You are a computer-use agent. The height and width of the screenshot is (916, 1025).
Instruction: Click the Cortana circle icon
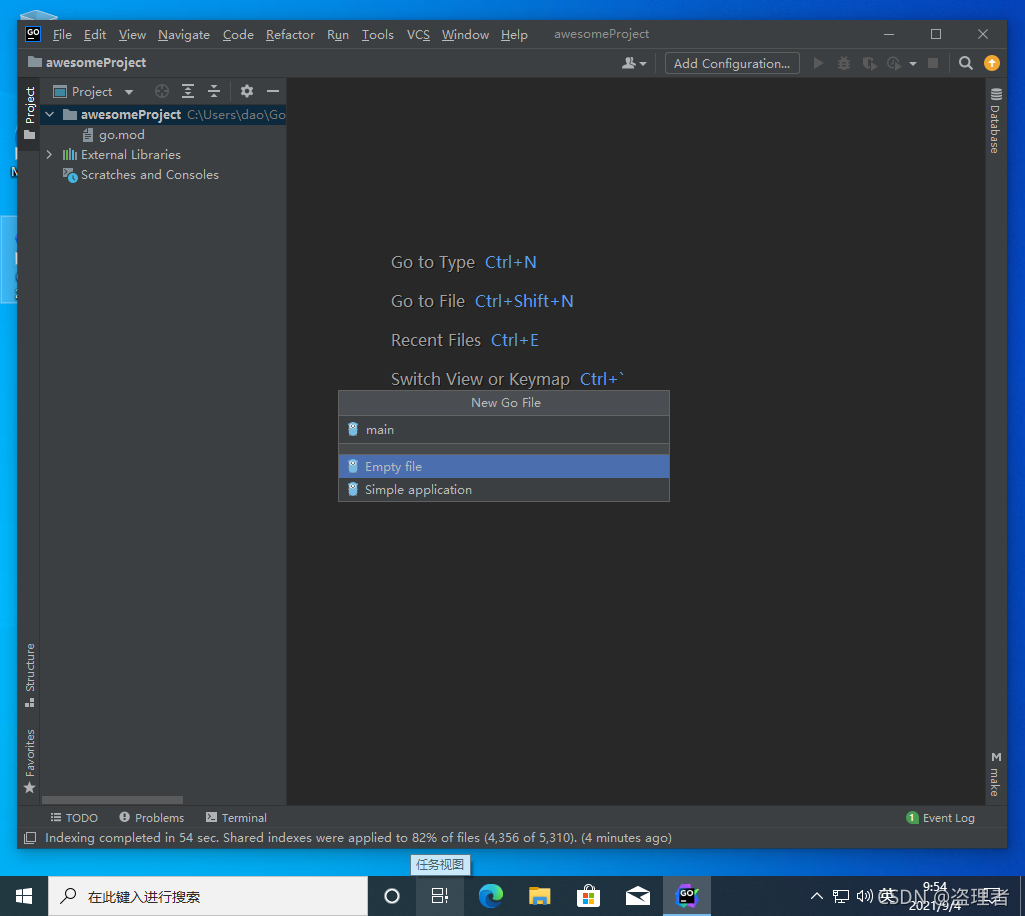coord(392,896)
